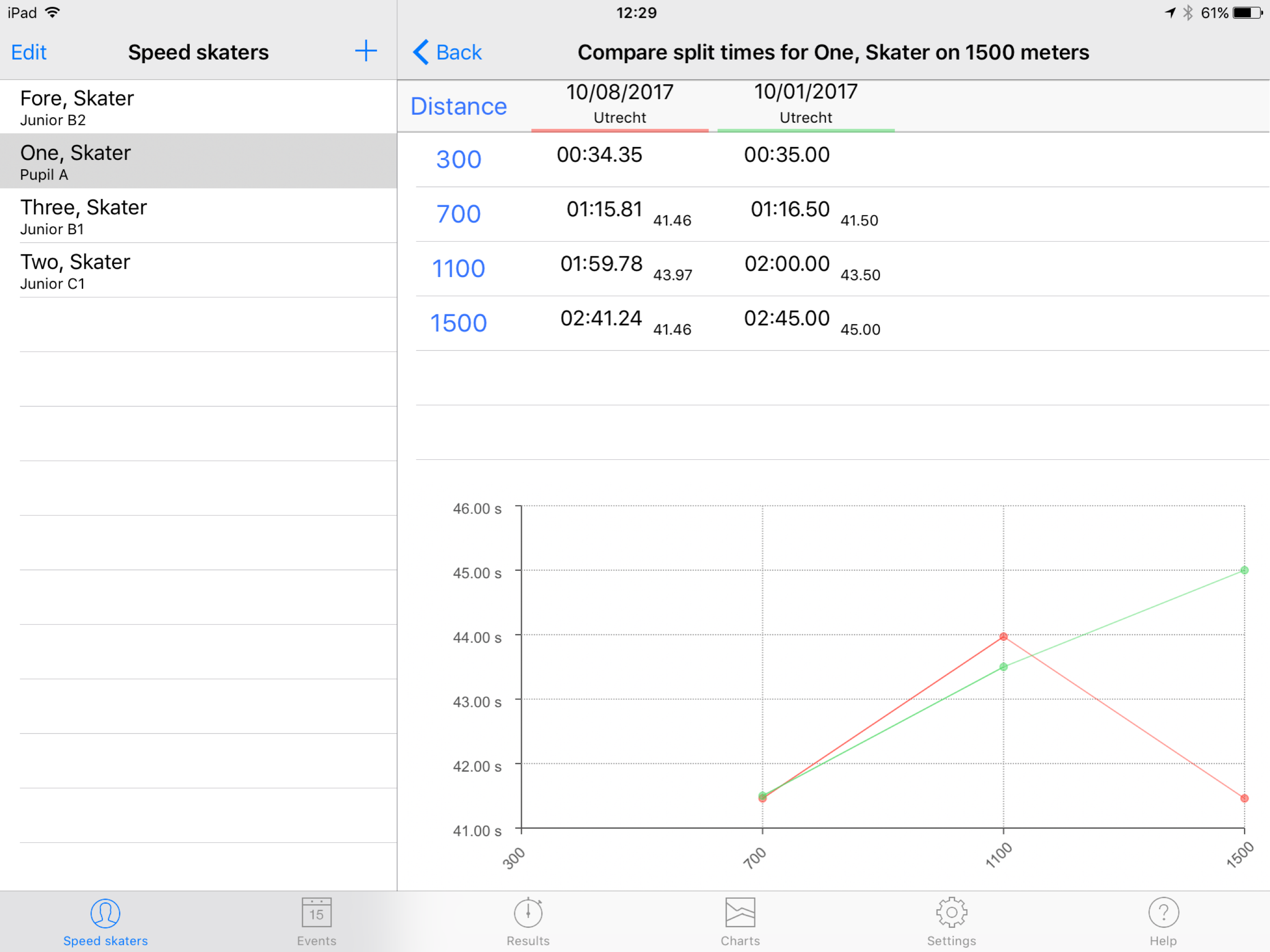1270x952 pixels.
Task: Tap the 00:35.00 split time
Action: (x=787, y=154)
